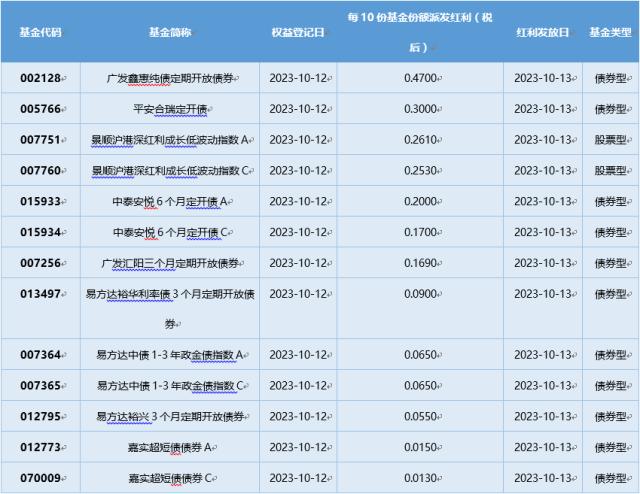
Task: Select fund name 景顺沪港深红利成长低波动指数 C
Action: [170, 170]
